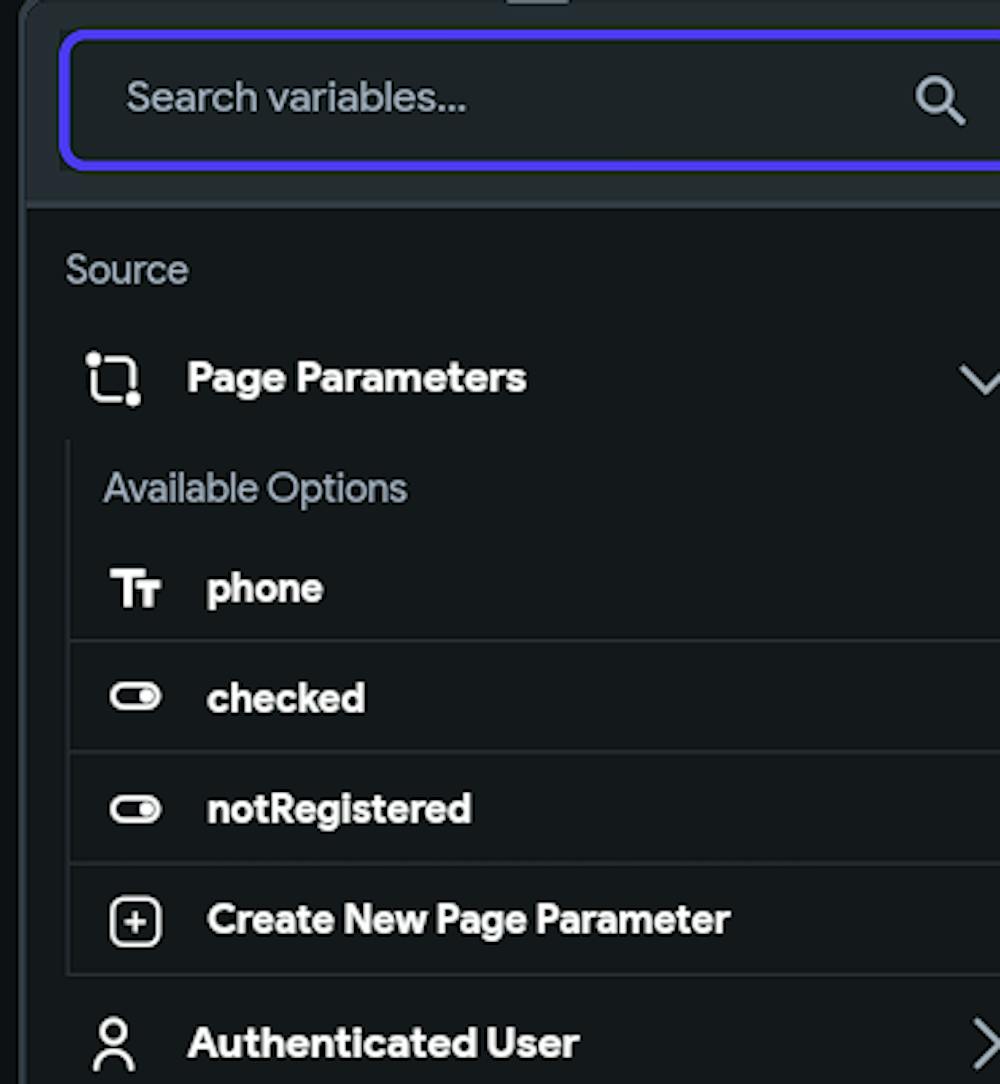
Task: Collapse the Page Parameters chevron
Action: coord(978,380)
